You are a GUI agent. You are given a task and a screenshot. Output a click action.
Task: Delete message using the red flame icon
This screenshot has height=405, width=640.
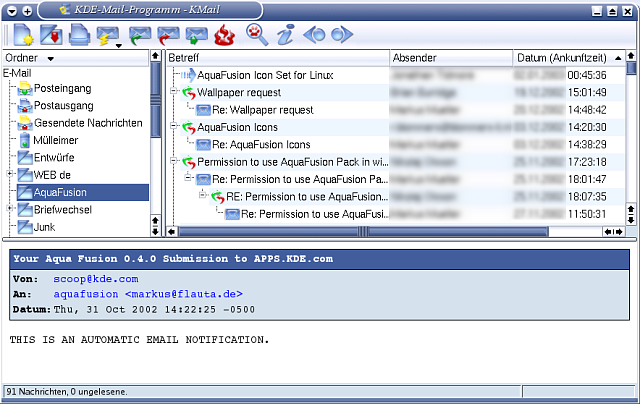(x=224, y=35)
